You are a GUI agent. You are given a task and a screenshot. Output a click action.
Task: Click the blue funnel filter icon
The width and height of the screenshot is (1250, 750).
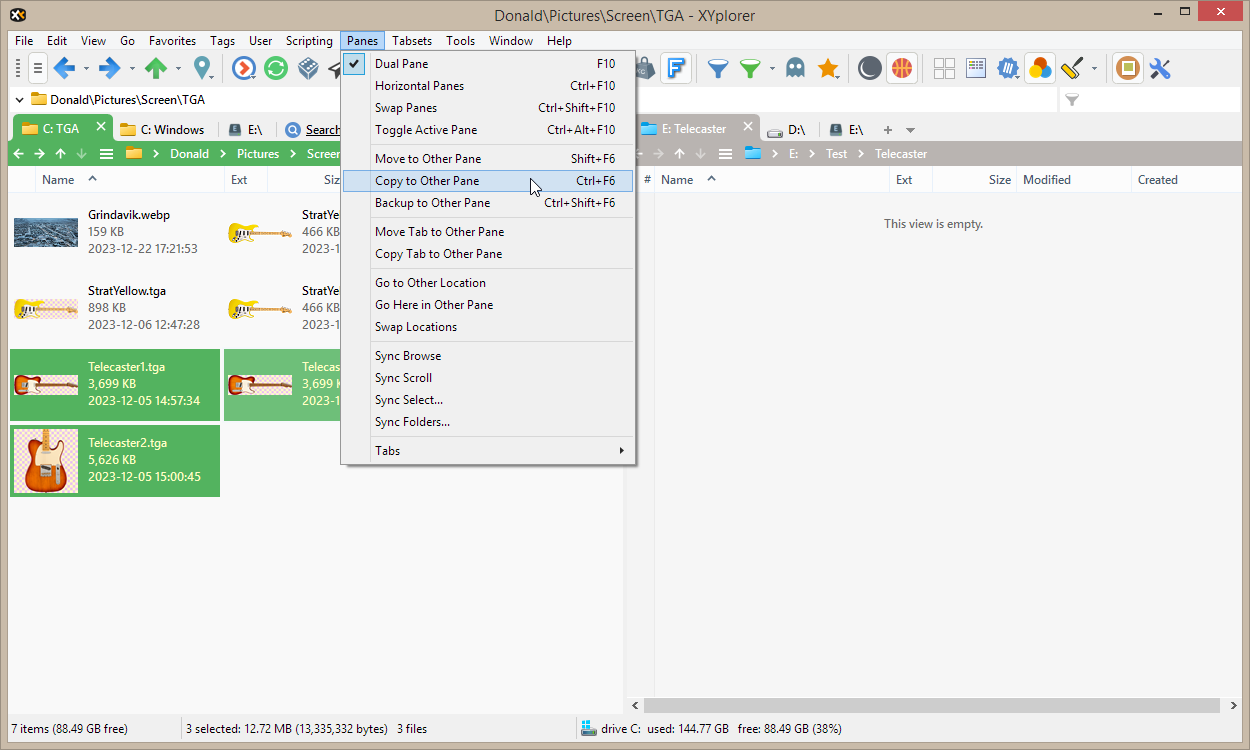point(717,68)
